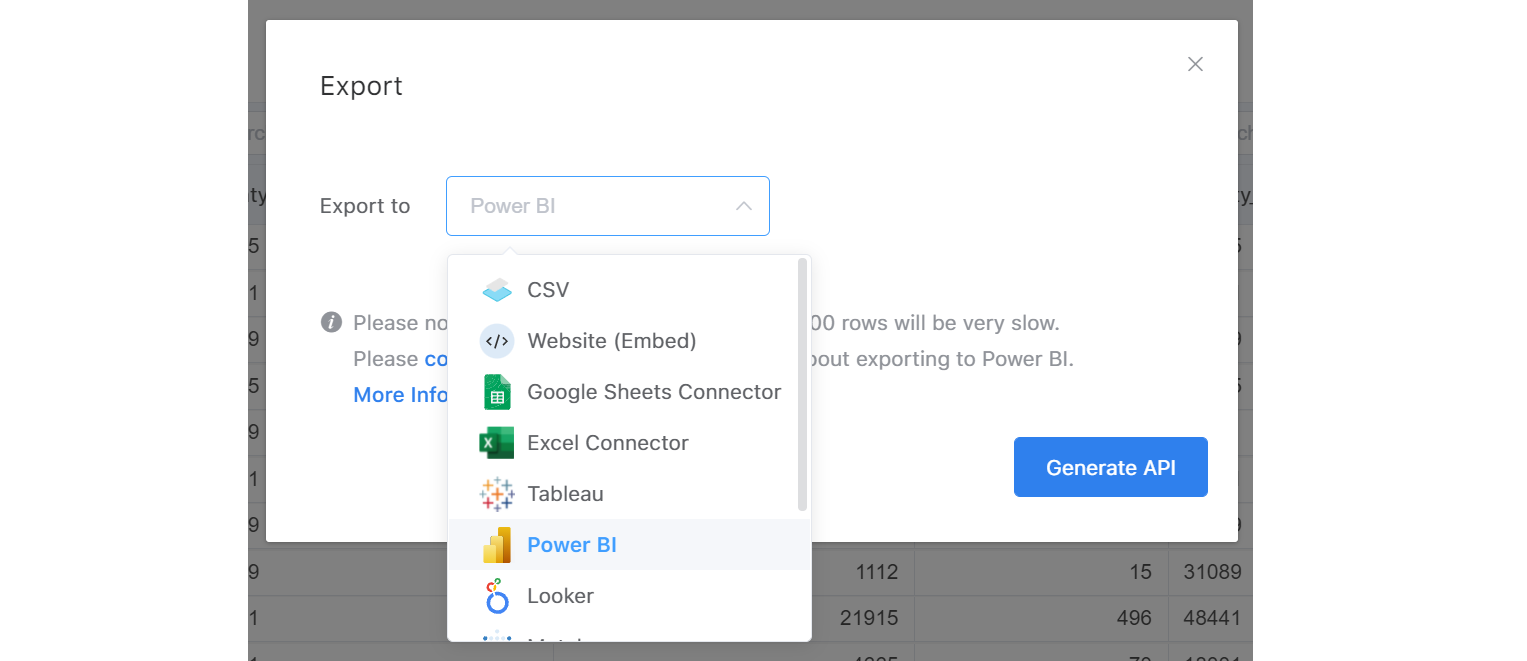Image resolution: width=1527 pixels, height=661 pixels.
Task: Click the Website Embed code icon
Action: (497, 341)
